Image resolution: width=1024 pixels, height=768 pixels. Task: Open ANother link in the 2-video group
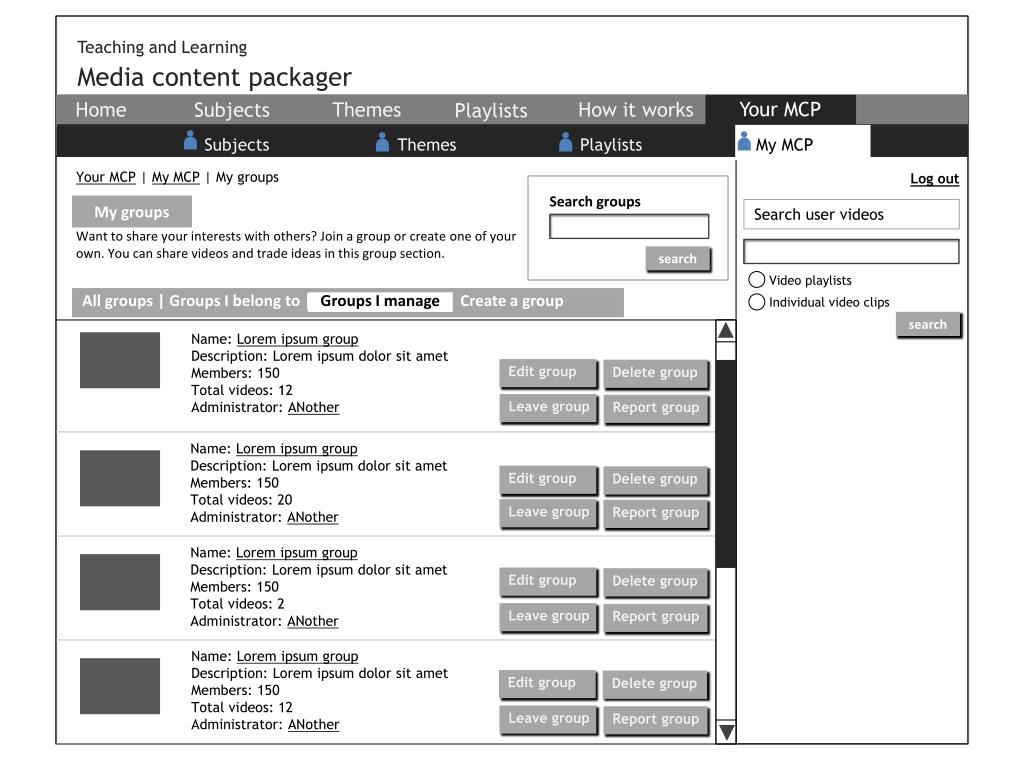click(x=313, y=620)
